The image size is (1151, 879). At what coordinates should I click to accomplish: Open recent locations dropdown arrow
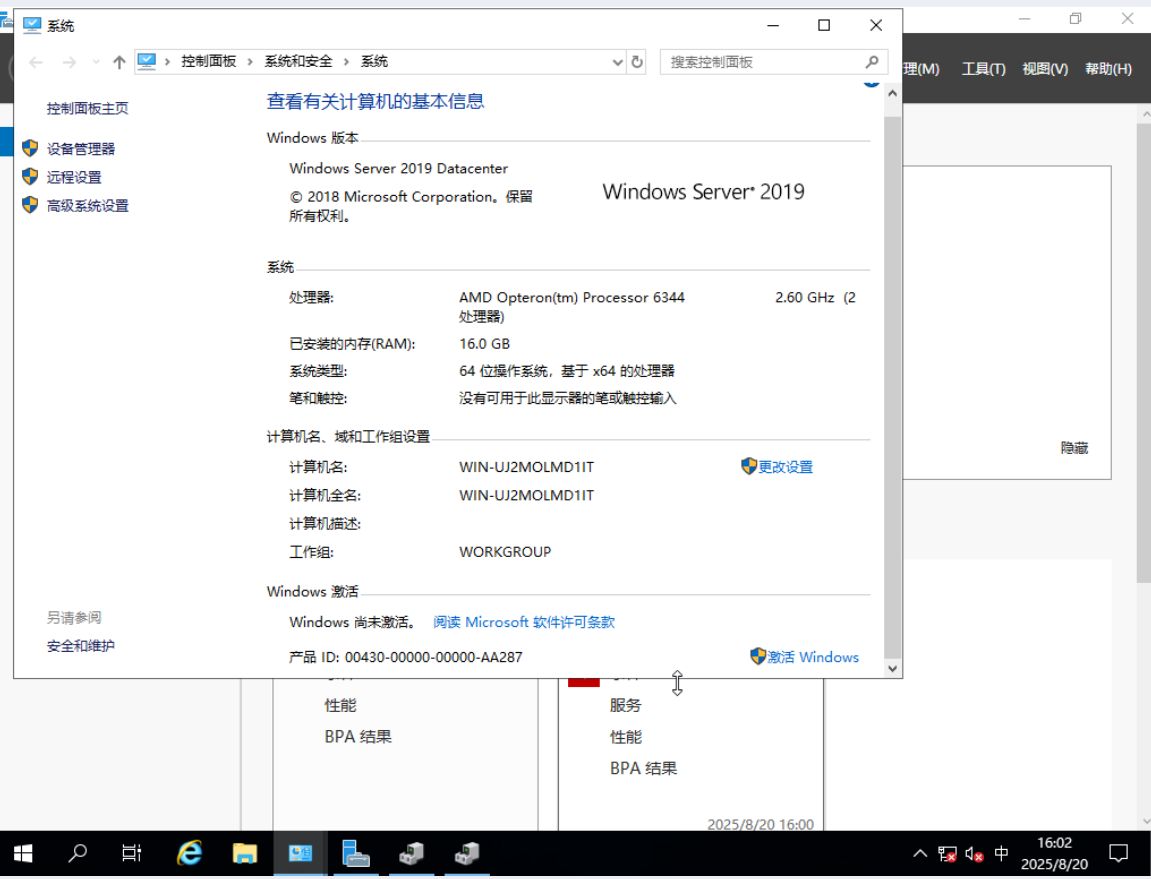click(96, 62)
